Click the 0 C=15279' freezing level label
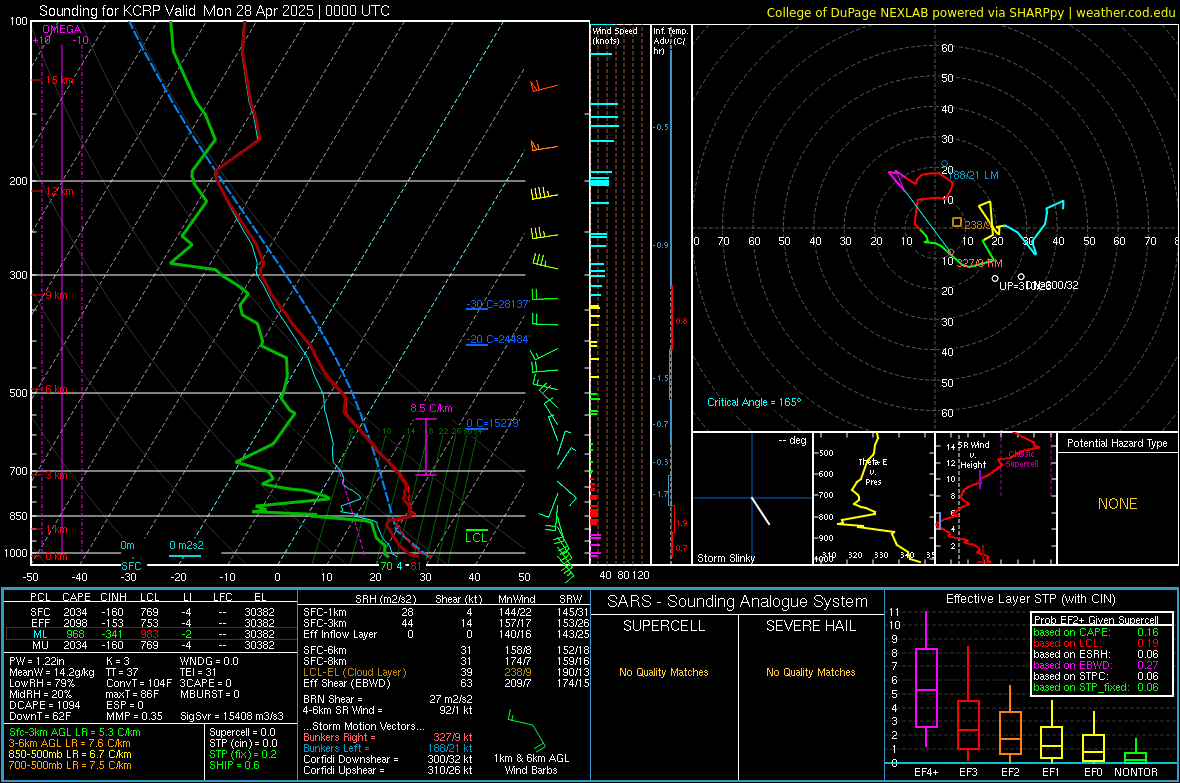 (493, 423)
